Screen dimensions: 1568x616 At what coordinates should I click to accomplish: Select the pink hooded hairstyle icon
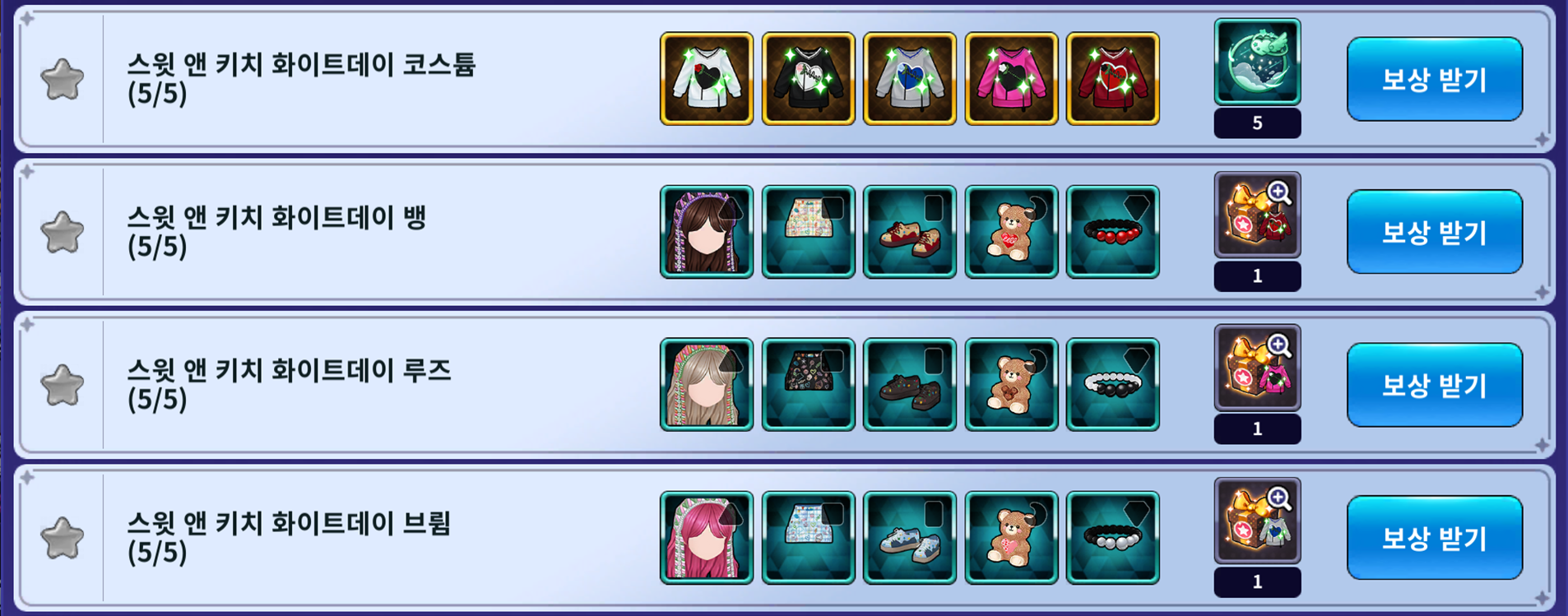pyautogui.click(x=707, y=538)
